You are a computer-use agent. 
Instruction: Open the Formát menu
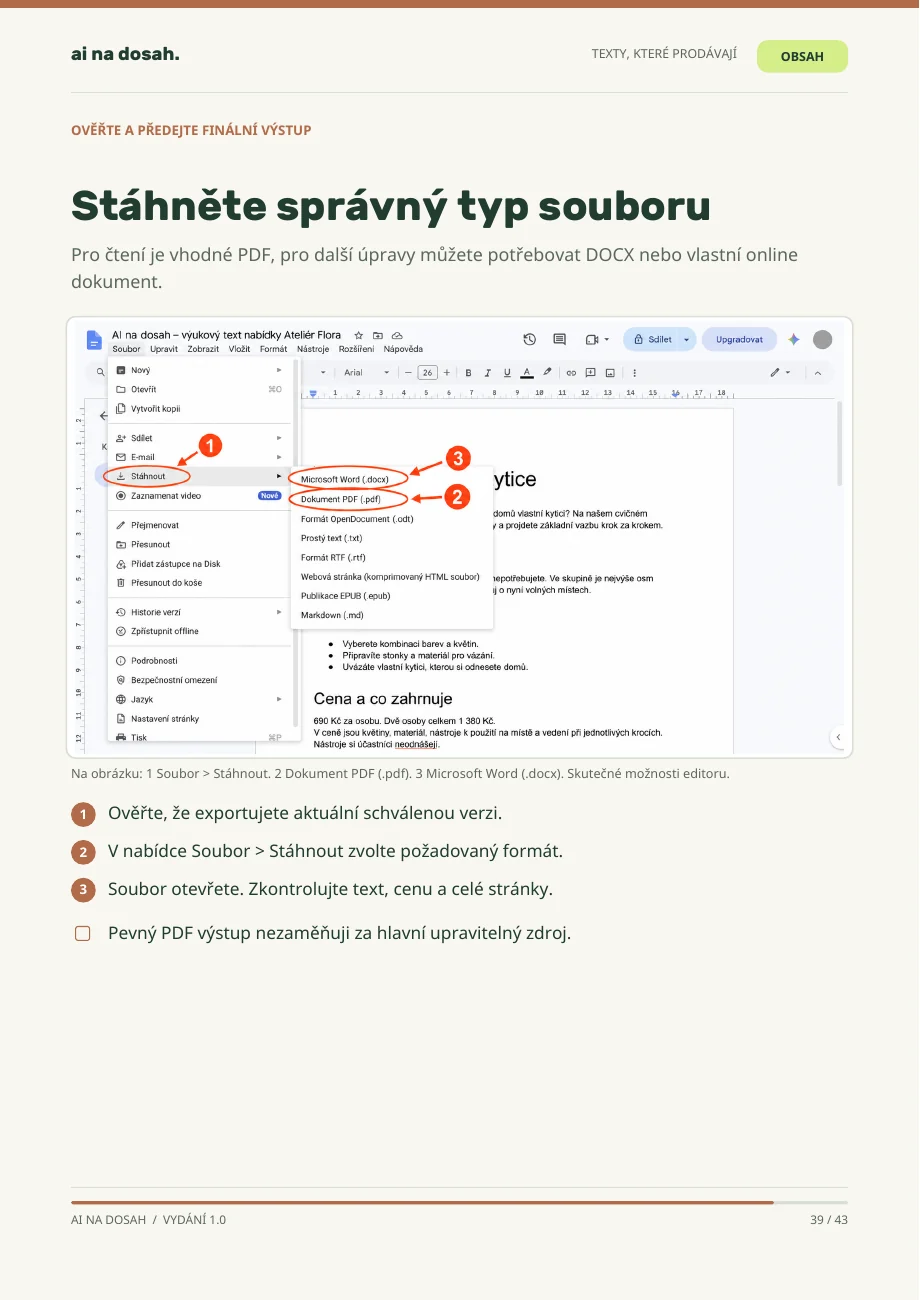(273, 349)
